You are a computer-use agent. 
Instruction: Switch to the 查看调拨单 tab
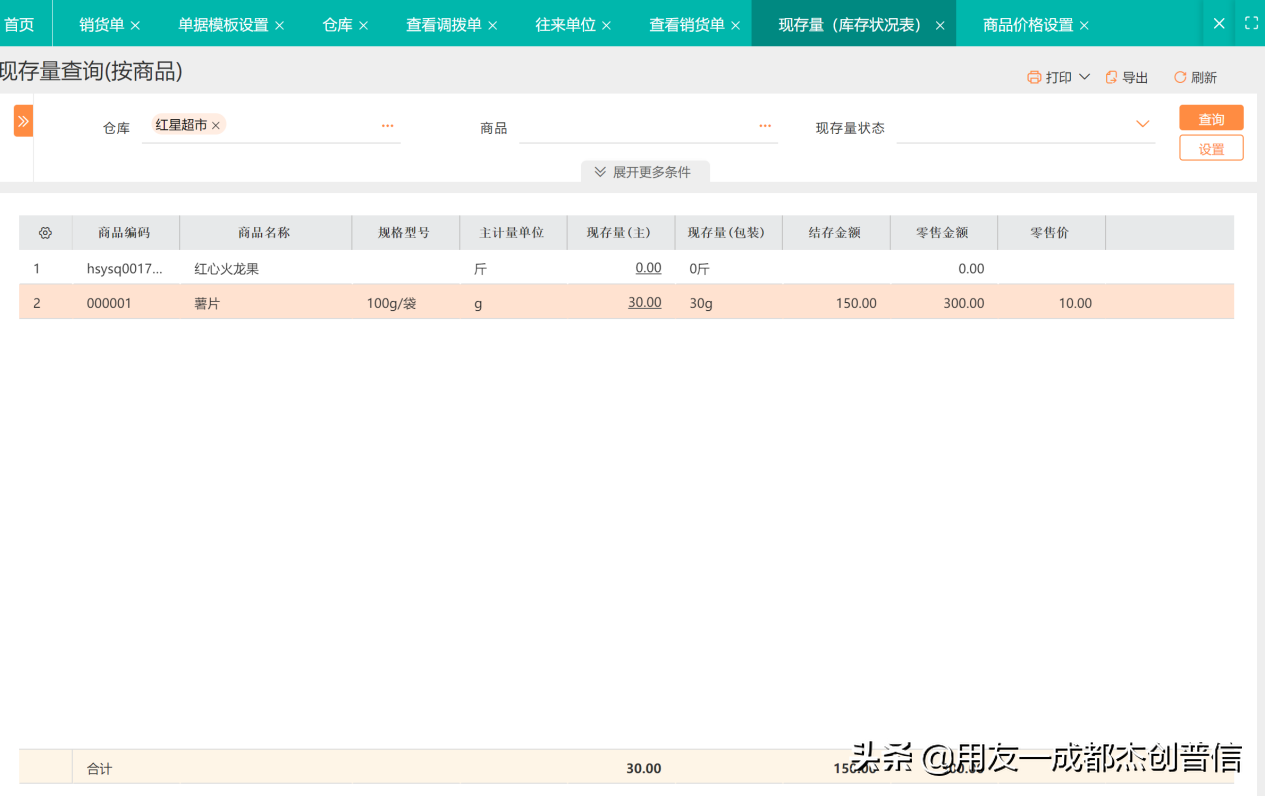point(444,24)
